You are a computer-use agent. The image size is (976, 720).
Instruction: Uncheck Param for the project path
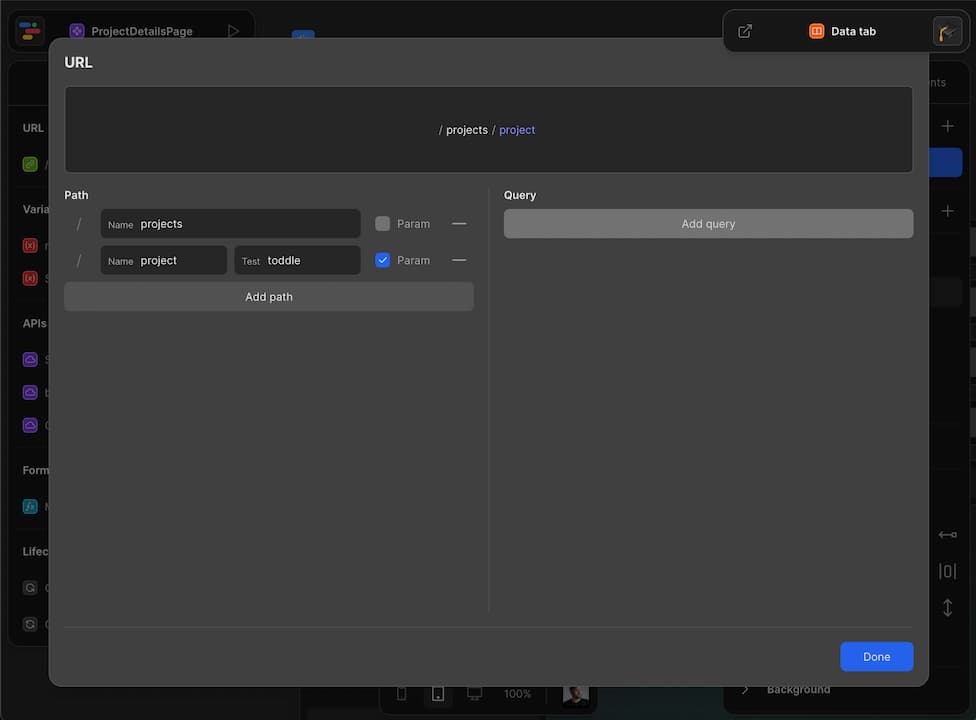tap(382, 260)
